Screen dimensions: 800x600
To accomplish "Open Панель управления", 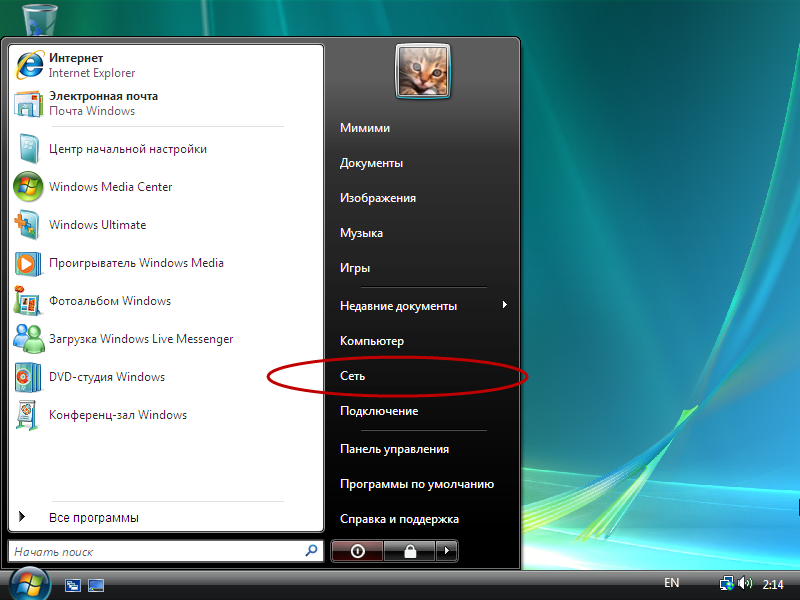I will tap(394, 449).
